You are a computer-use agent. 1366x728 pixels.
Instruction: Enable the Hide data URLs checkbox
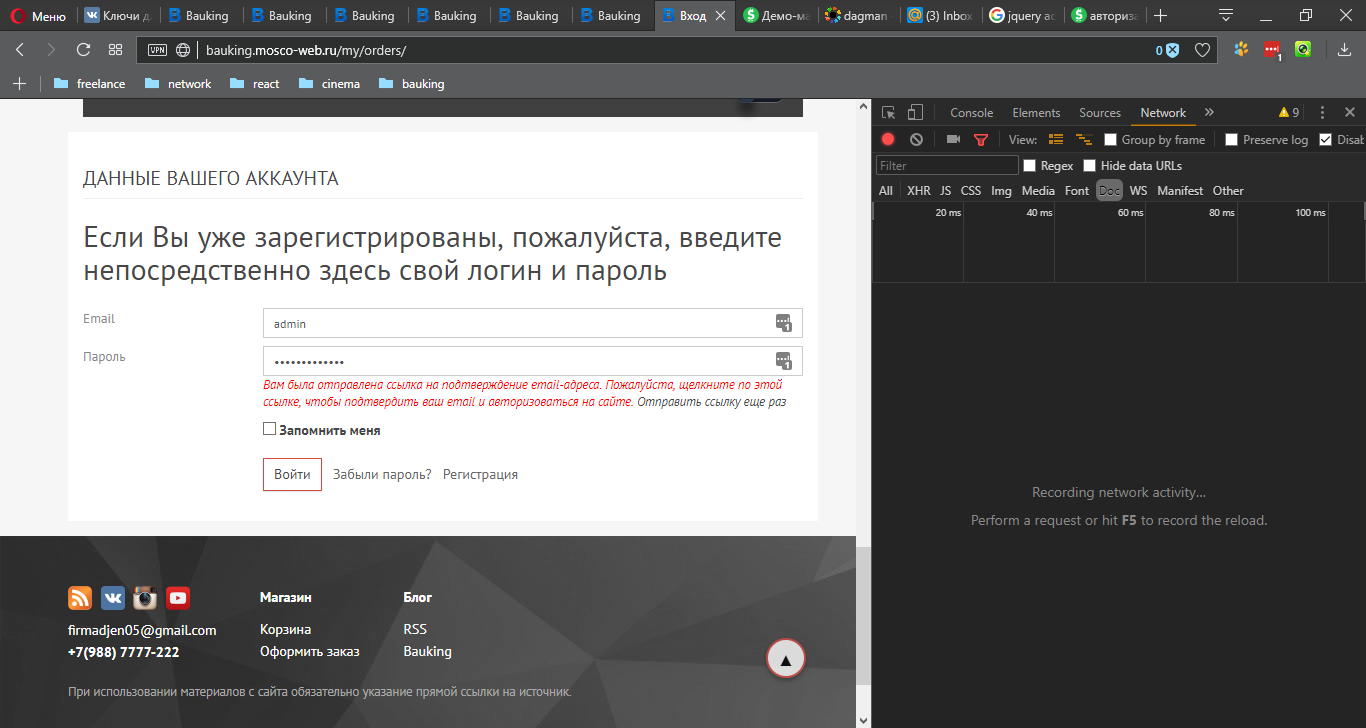(x=1089, y=166)
